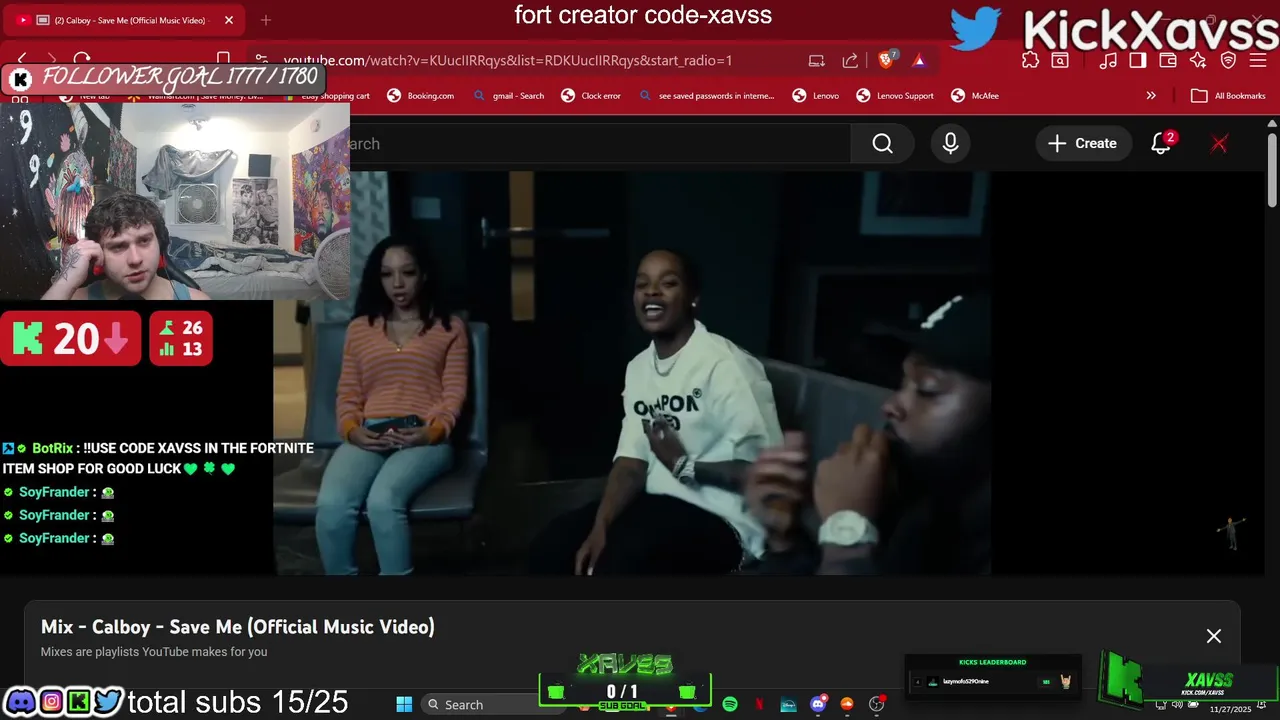This screenshot has height=720, width=1280.
Task: Open the Lenovo bookmark
Action: 816,96
